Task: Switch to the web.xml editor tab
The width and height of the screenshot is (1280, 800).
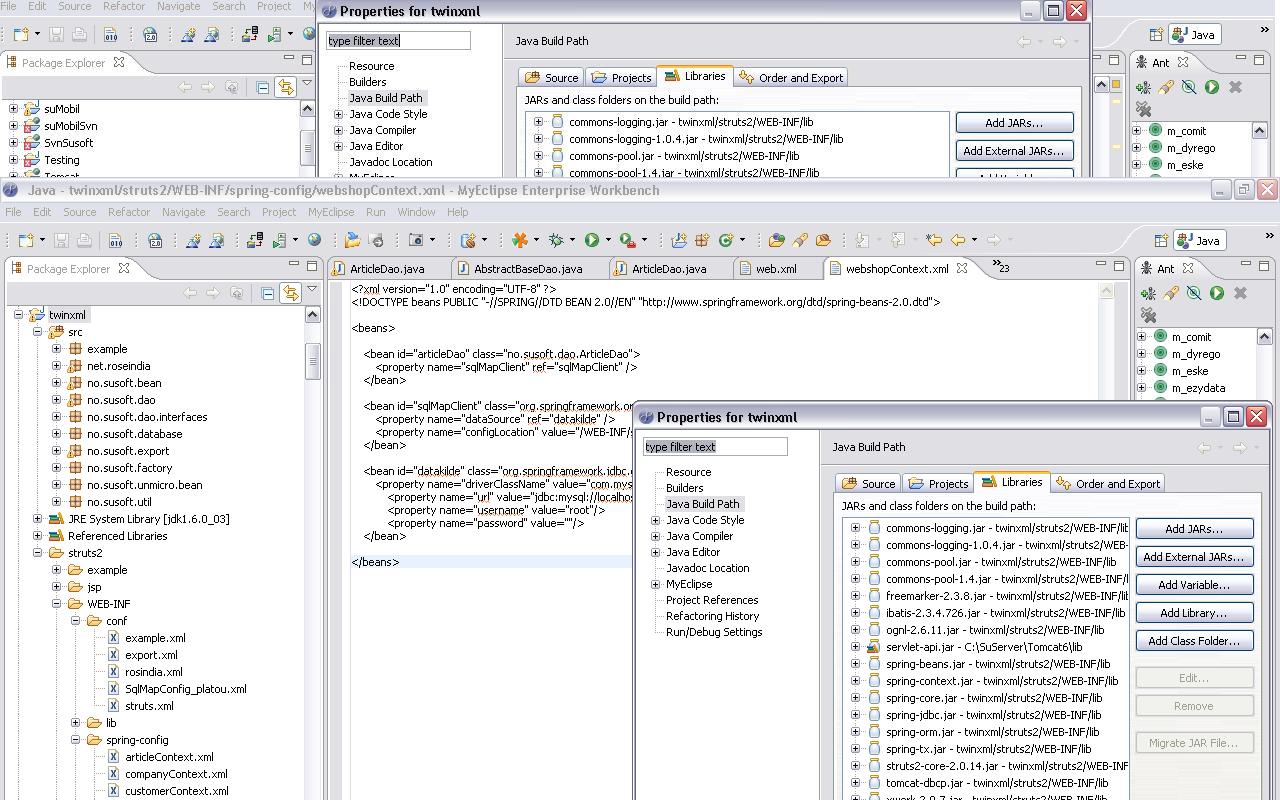Action: pos(775,268)
